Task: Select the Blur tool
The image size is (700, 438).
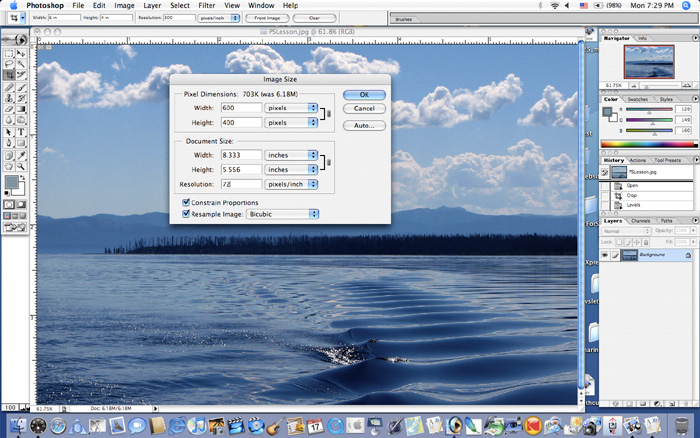Action: pyautogui.click(x=9, y=120)
